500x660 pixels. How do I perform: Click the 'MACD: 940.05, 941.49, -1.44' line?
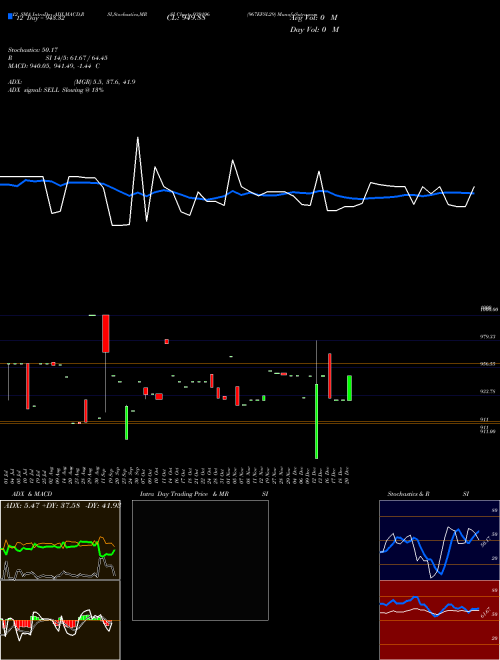click(x=51, y=66)
